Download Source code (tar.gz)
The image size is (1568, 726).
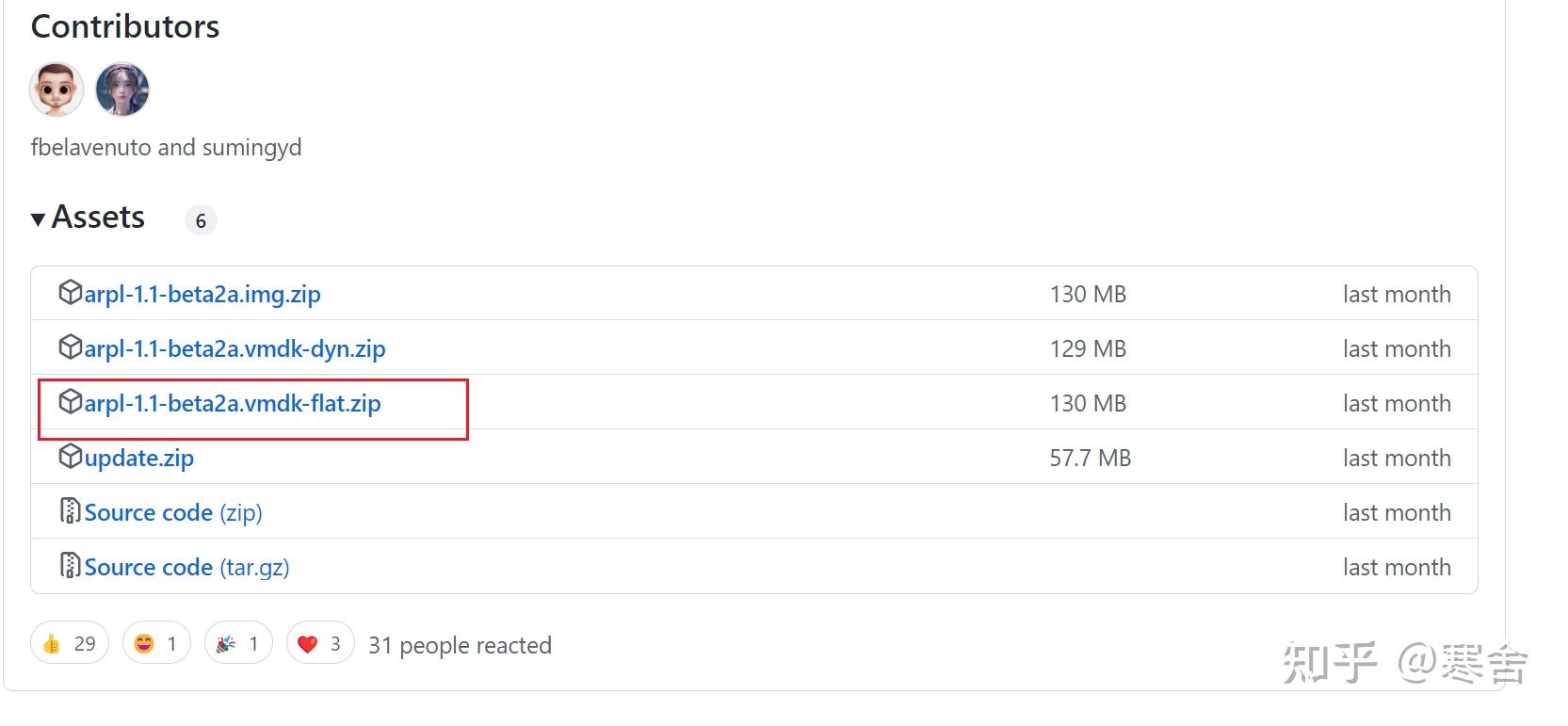pyautogui.click(x=186, y=568)
